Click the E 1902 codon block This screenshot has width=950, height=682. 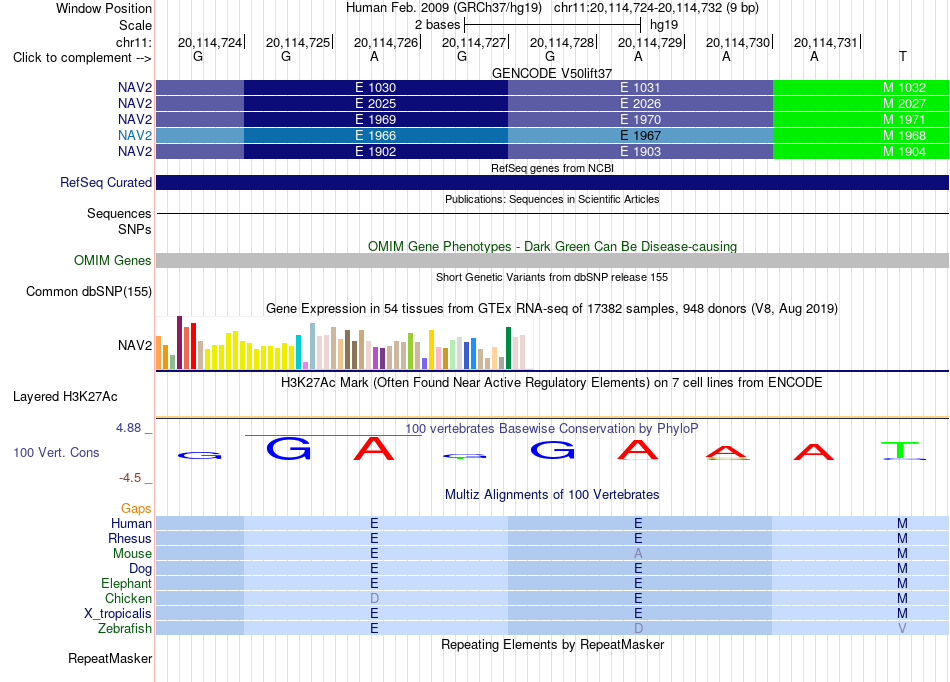[x=376, y=151]
